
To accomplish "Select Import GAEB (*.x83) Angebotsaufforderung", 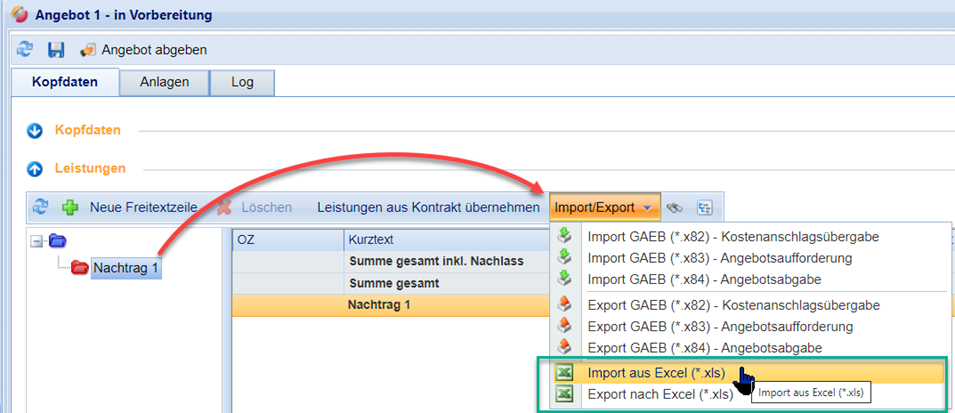I will (x=719, y=257).
